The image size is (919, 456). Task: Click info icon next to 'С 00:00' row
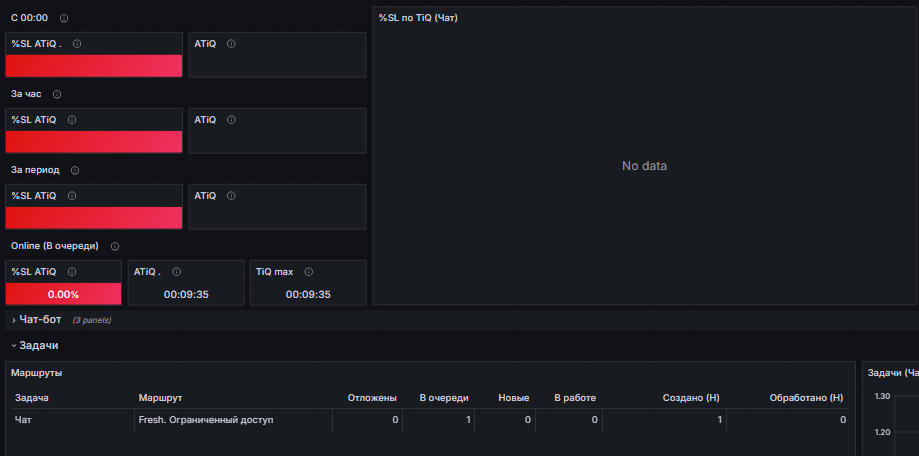[64, 18]
